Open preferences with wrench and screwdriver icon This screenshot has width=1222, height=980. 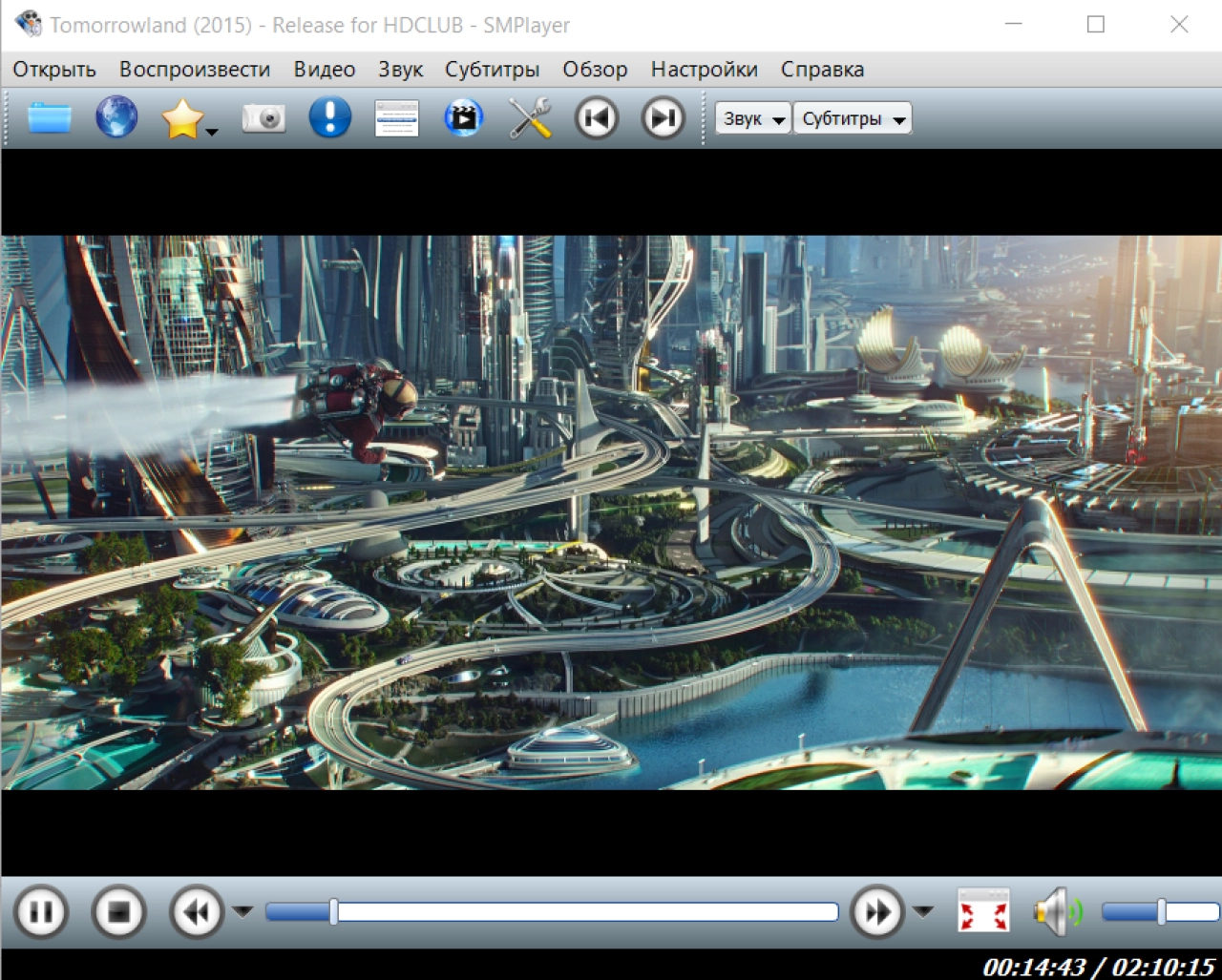pyautogui.click(x=530, y=118)
